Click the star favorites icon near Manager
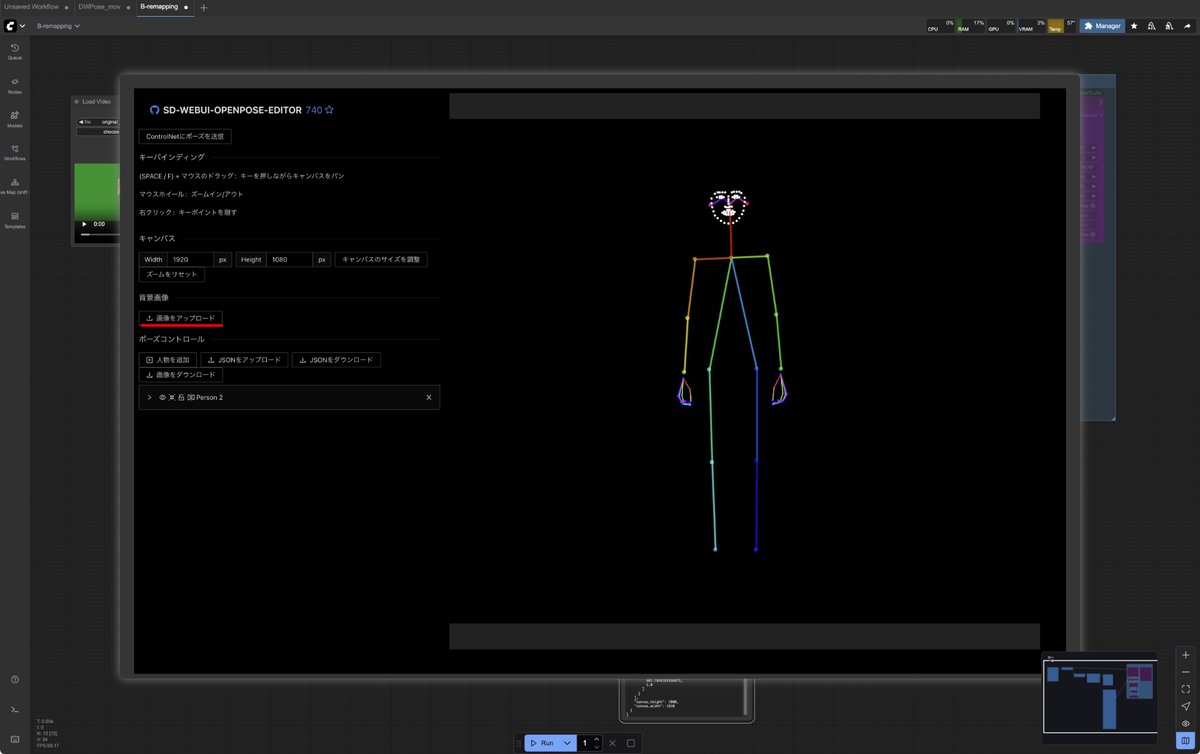1200x754 pixels. coord(1134,26)
